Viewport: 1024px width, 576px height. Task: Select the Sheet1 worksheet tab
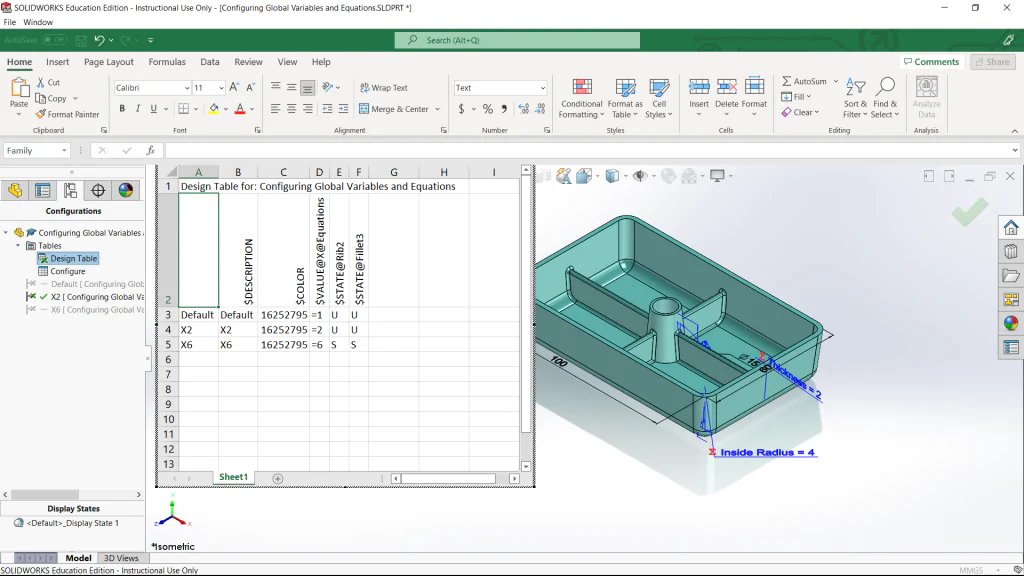[x=233, y=477]
